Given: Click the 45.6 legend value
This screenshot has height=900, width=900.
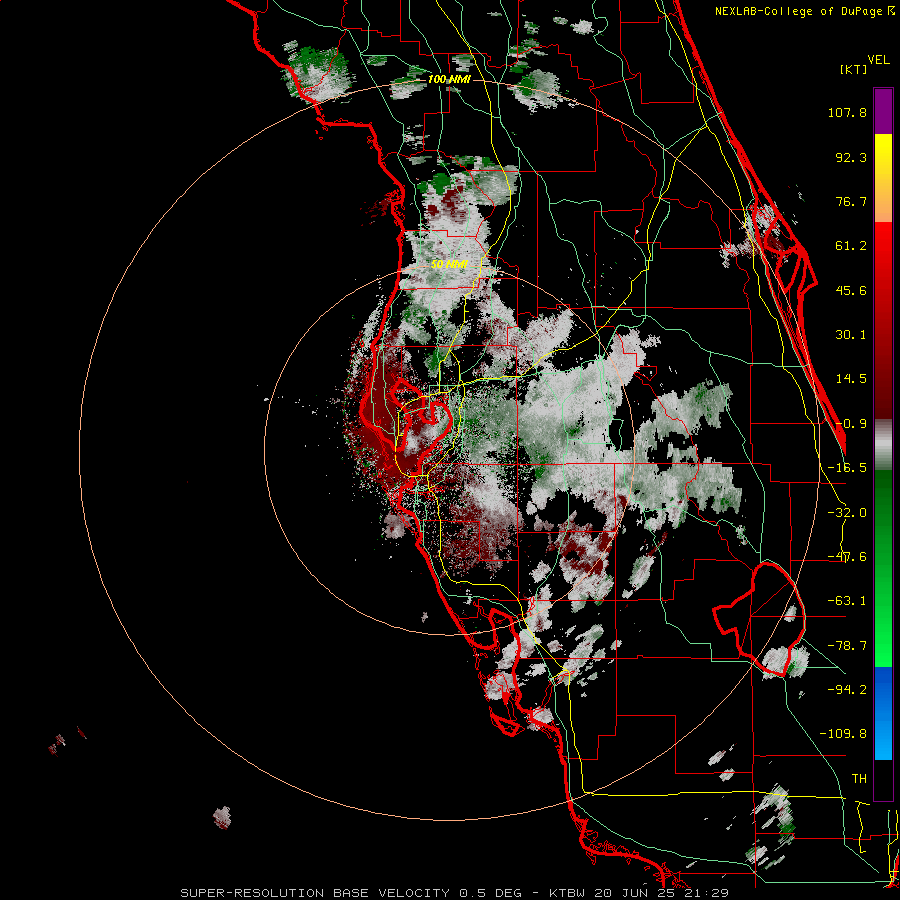Looking at the screenshot, I should tap(851, 290).
